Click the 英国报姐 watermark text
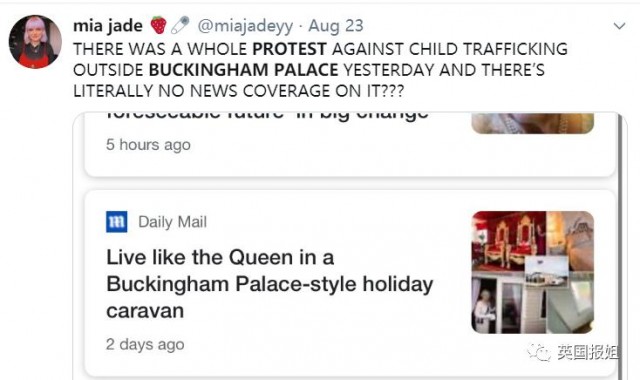Screen dimensions: 640x380 [x=588, y=352]
